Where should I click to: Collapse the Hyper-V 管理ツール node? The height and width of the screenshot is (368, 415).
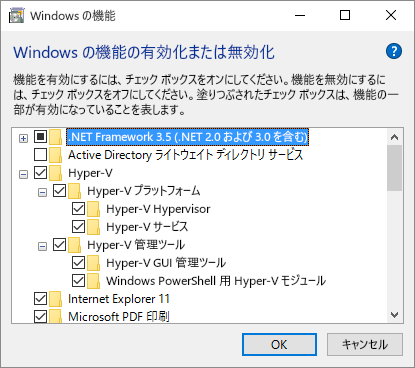point(42,246)
